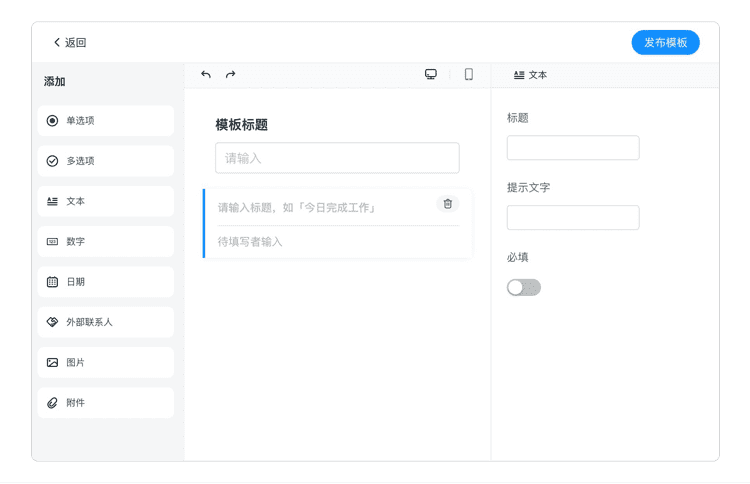
Task: Click the 发布模板 publish button
Action: 665,42
